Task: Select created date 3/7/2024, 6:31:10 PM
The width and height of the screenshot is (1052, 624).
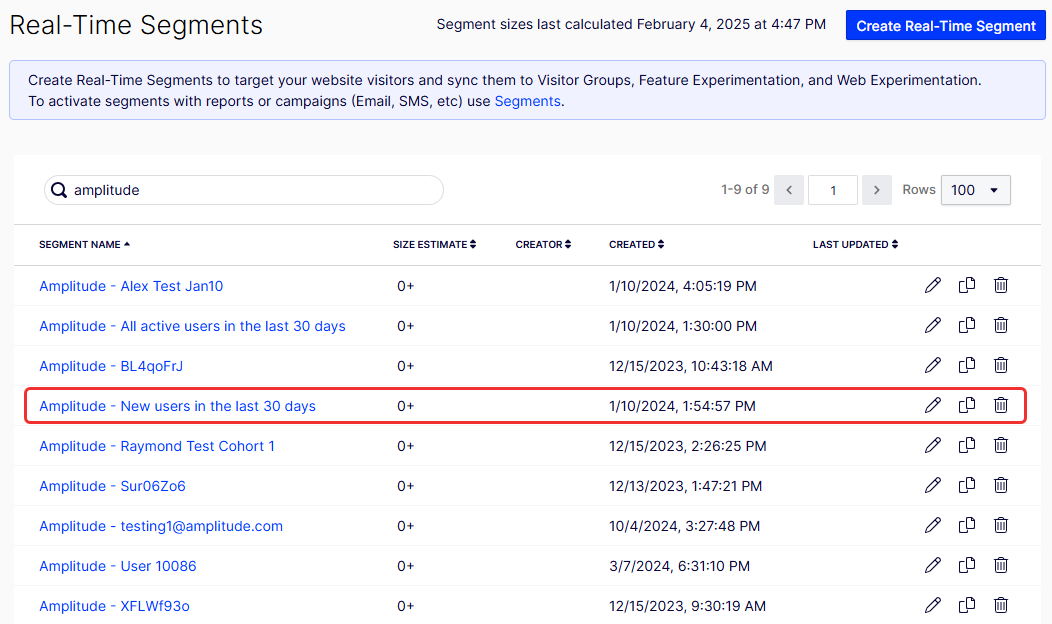Action: pos(680,566)
